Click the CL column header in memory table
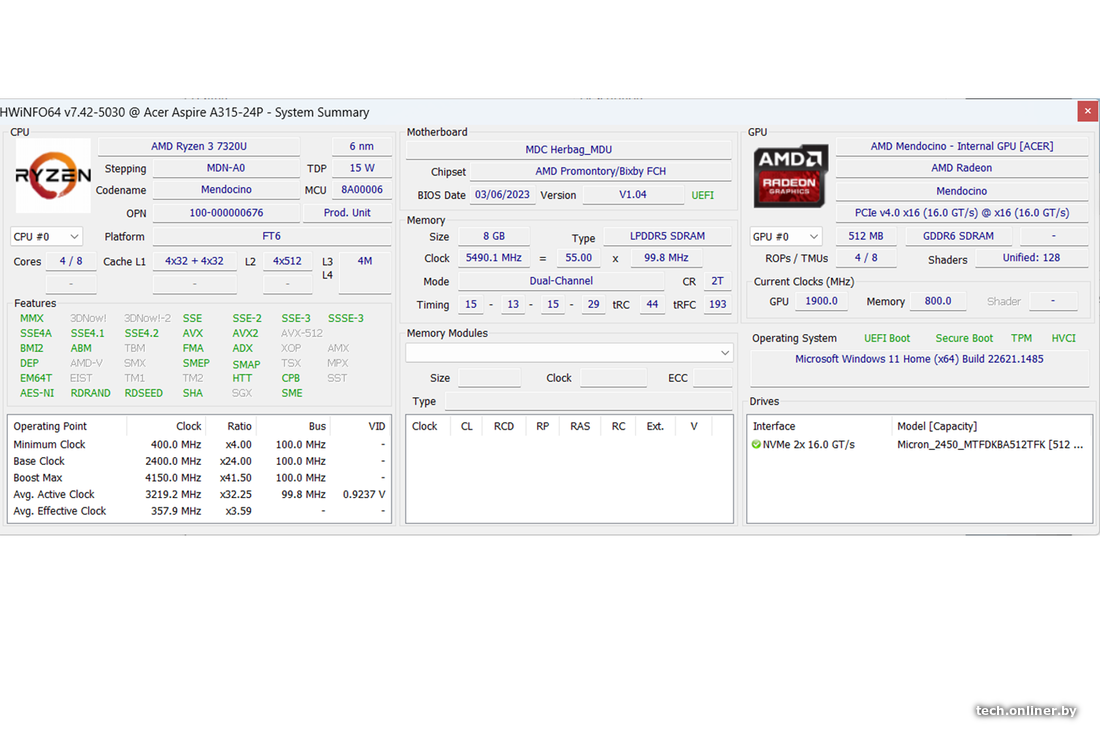Viewport: 1100px width, 734px height. click(466, 426)
